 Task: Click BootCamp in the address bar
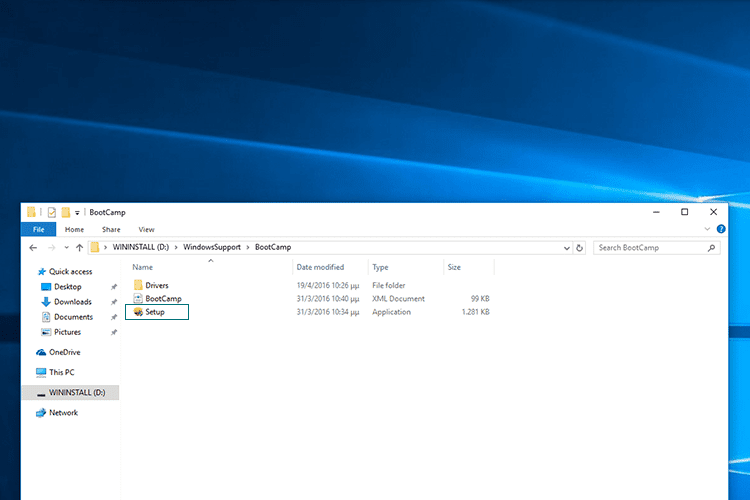273,247
